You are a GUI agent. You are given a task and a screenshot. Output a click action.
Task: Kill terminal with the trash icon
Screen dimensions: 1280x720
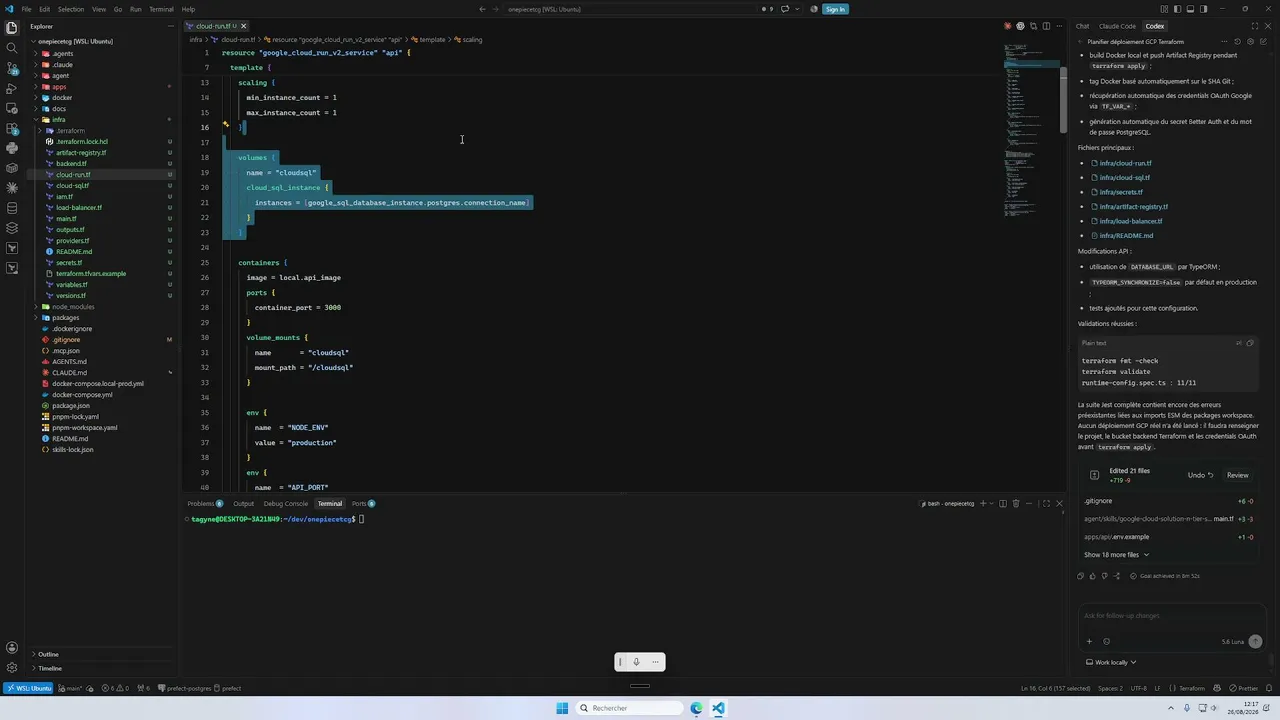point(1016,504)
